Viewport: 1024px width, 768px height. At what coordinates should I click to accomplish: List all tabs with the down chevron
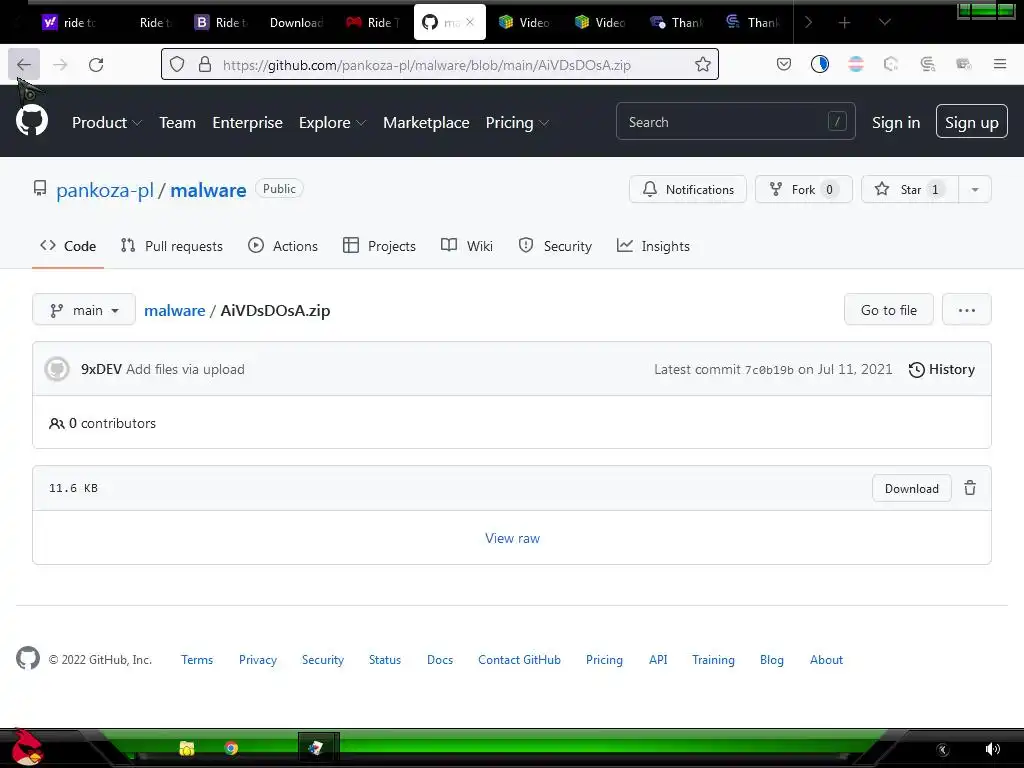point(884,23)
